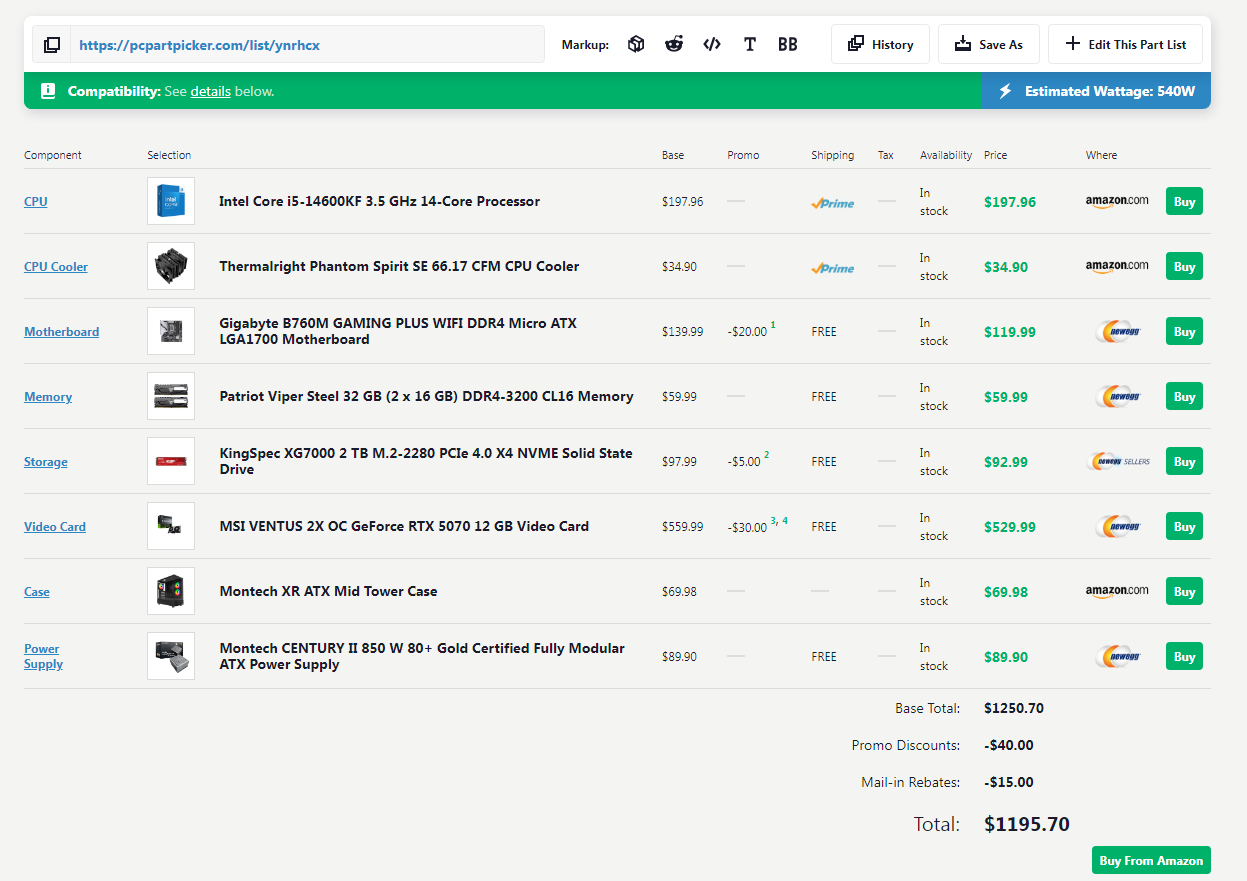Open Gigabyte B760M GAMING PLUS product name

398,331
